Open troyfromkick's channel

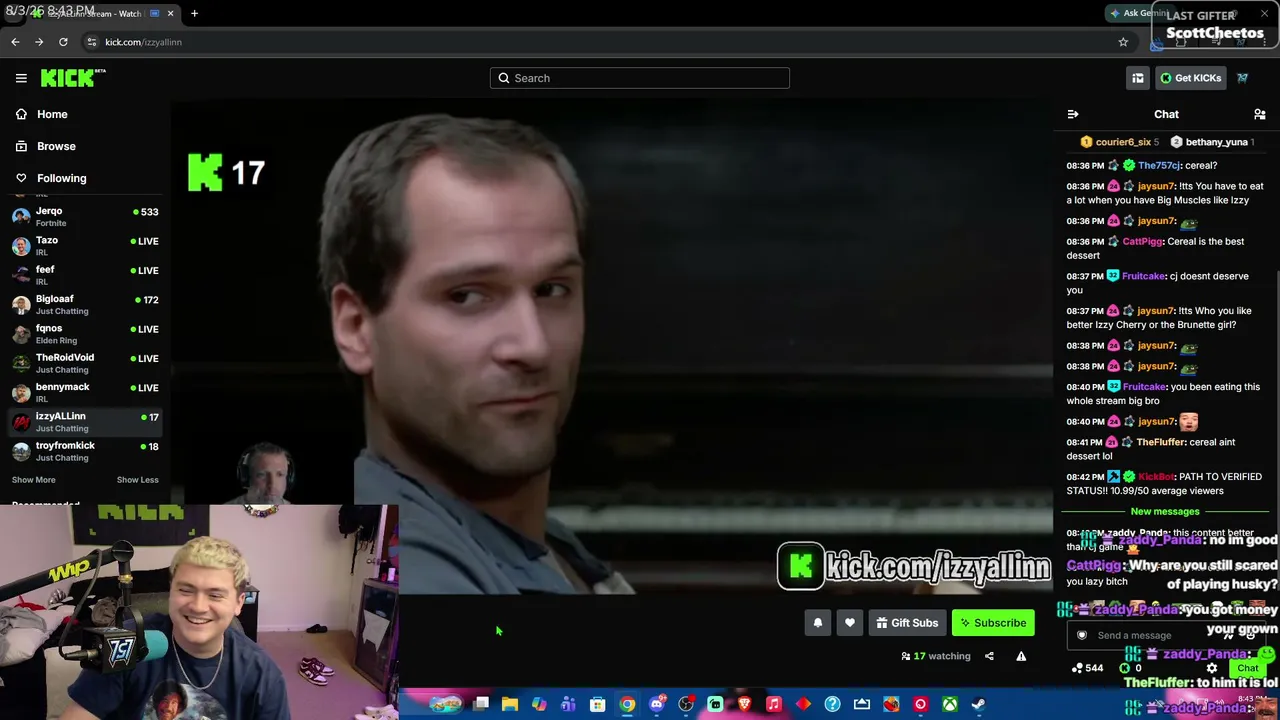[x=85, y=450]
